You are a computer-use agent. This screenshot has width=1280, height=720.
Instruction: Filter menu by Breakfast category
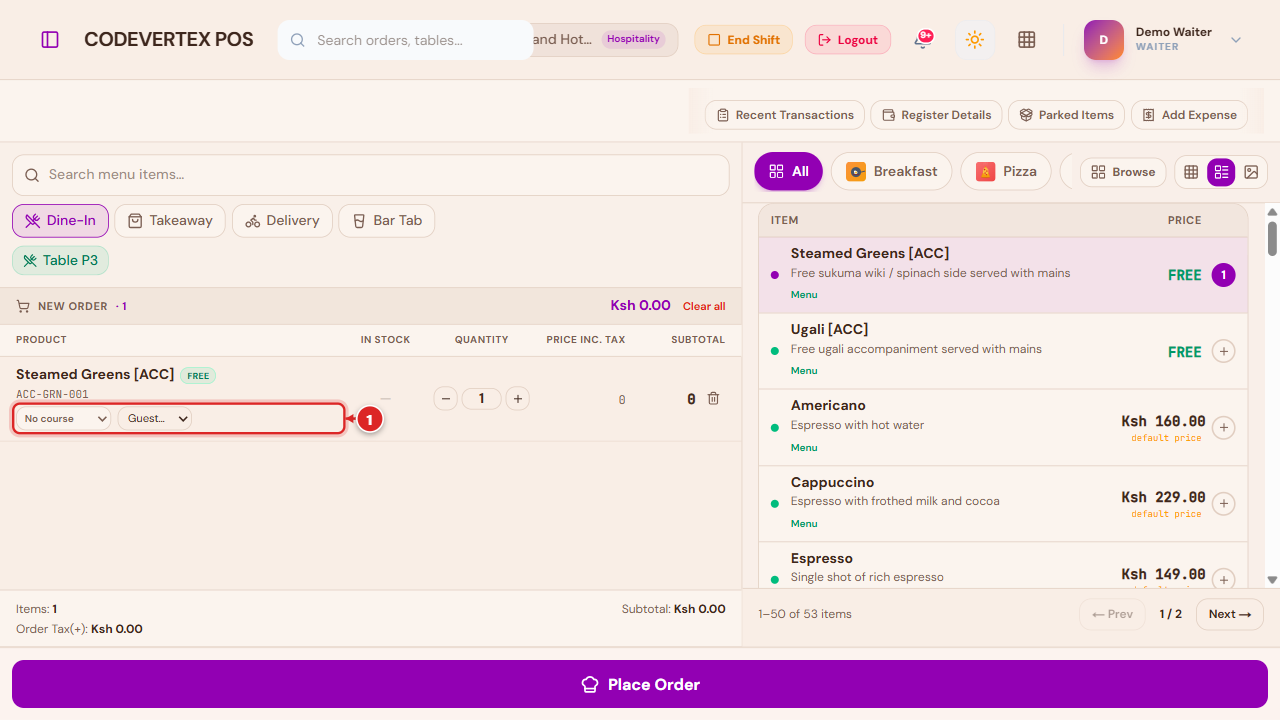pyautogui.click(x=891, y=171)
